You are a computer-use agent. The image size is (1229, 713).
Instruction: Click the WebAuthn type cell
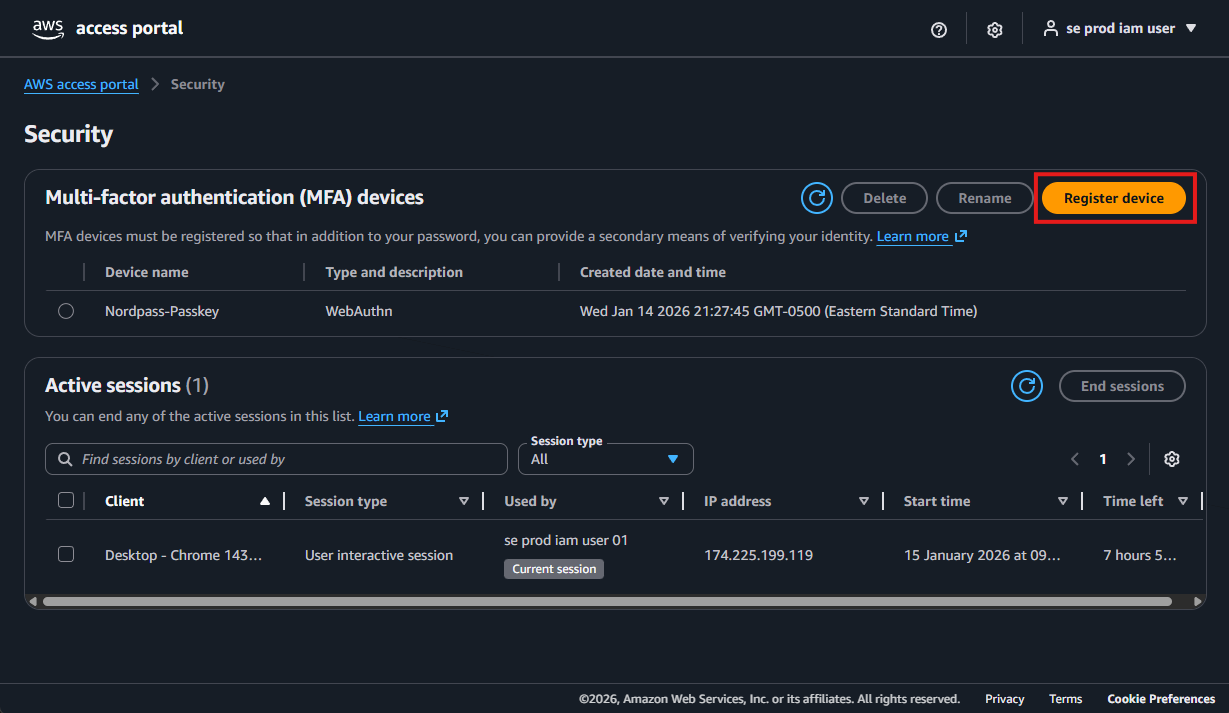click(x=359, y=311)
